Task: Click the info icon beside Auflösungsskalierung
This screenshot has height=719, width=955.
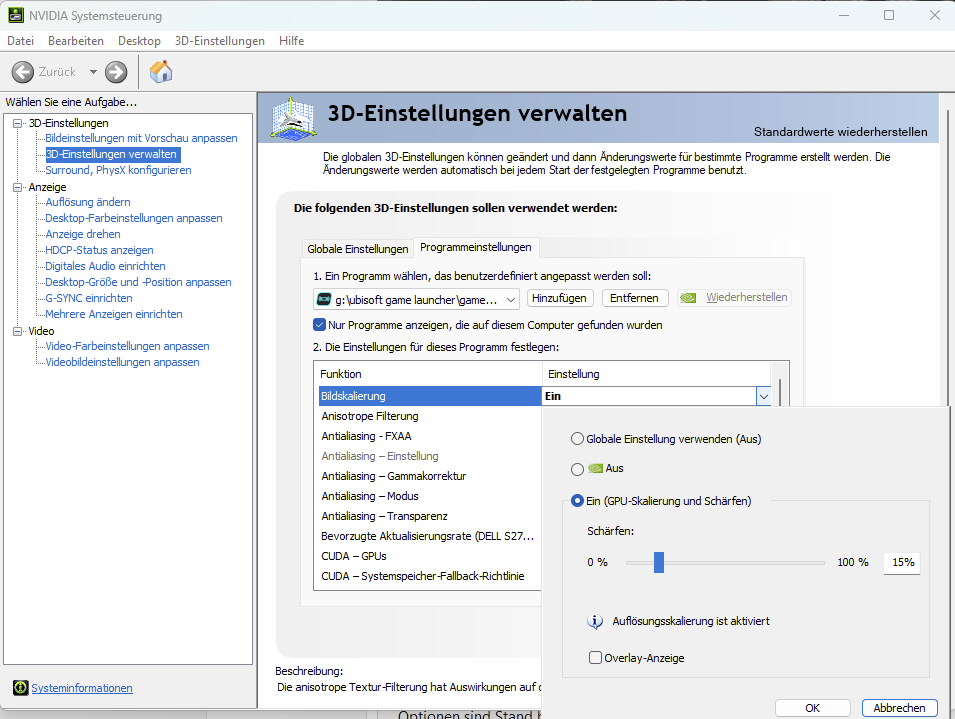Action: pos(595,621)
